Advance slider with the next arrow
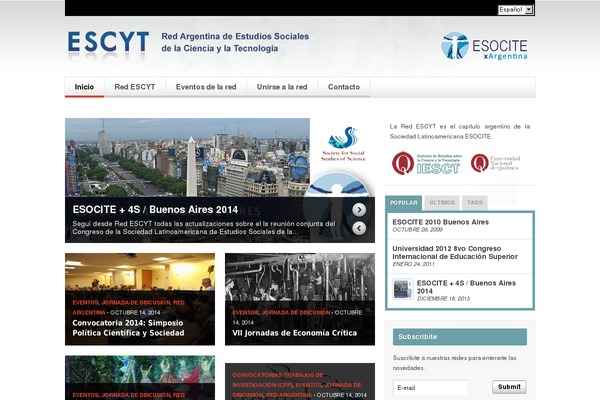 tap(359, 209)
